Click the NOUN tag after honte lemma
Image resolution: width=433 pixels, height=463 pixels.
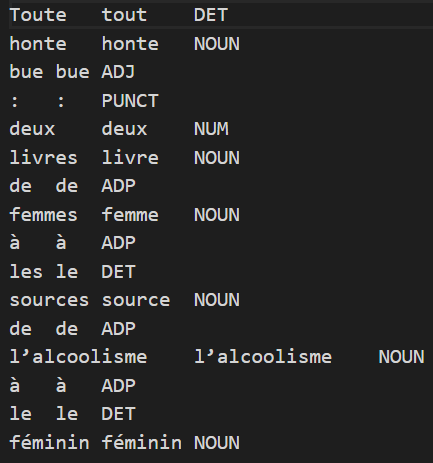[217, 44]
